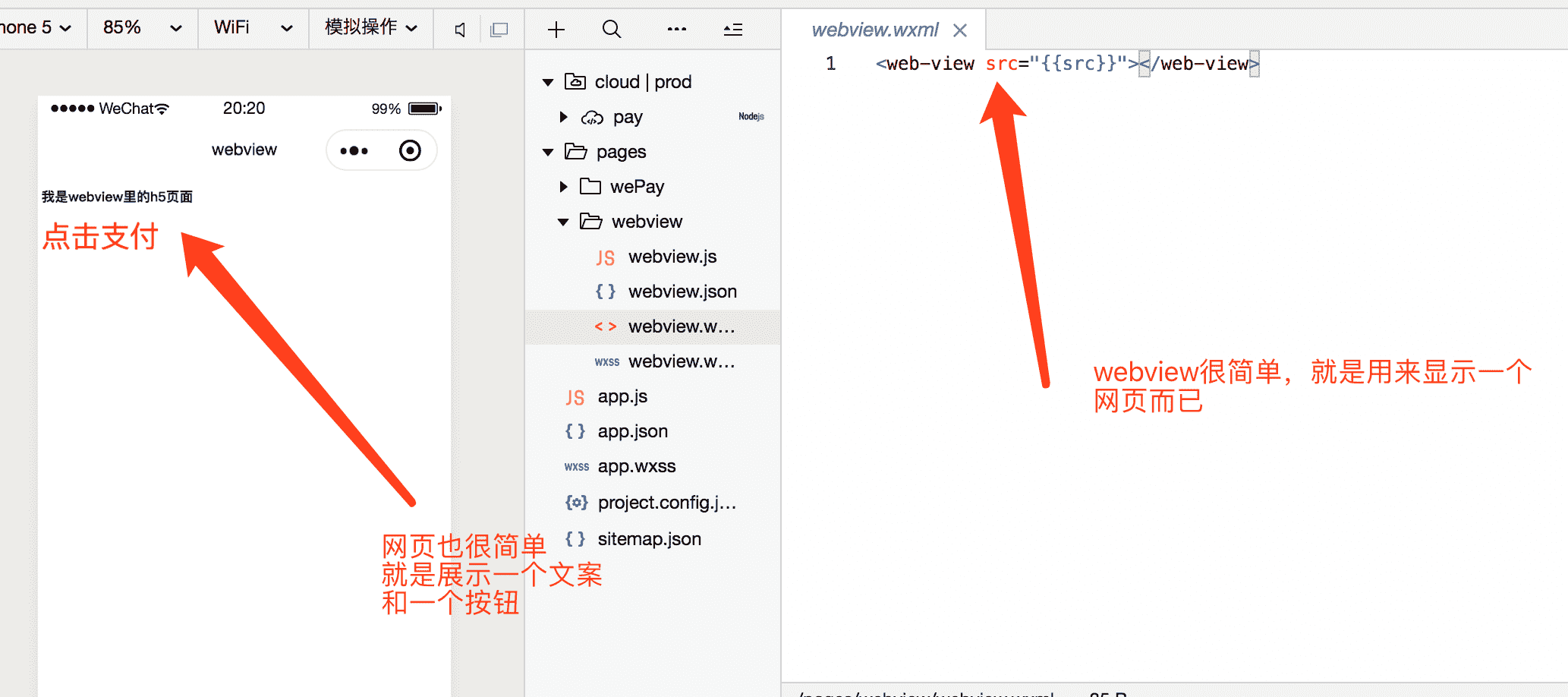Image resolution: width=1568 pixels, height=697 pixels.
Task: Select the highlighted webview.wxml file row
Action: point(653,326)
